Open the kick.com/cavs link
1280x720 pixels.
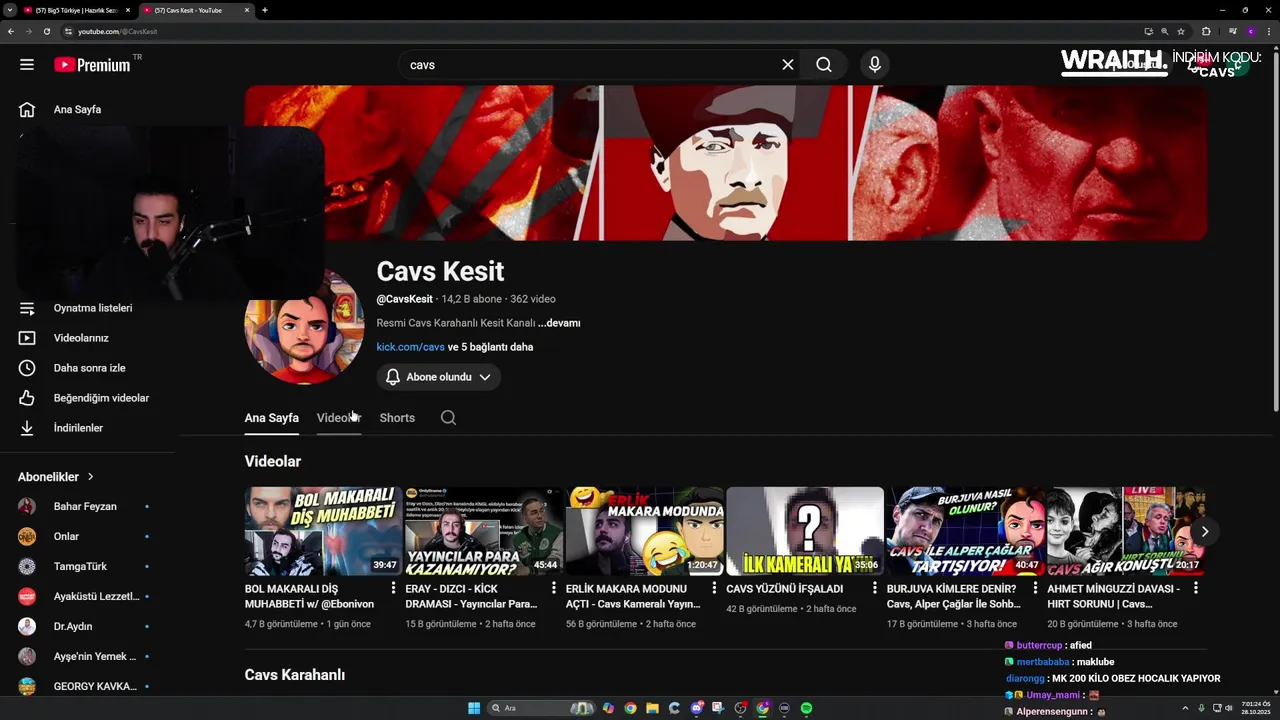pyautogui.click(x=410, y=347)
